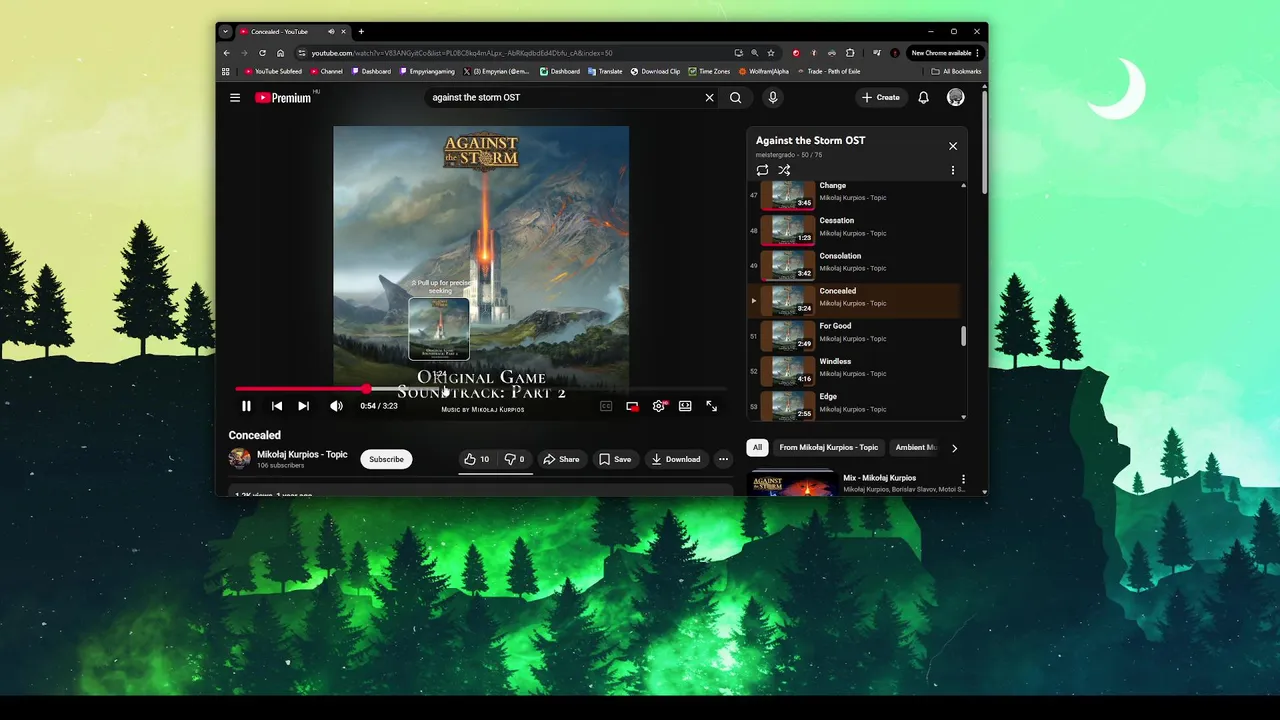The width and height of the screenshot is (1280, 720).
Task: Subscribe to Mikołaj Kurpios - Topic
Action: pos(386,459)
